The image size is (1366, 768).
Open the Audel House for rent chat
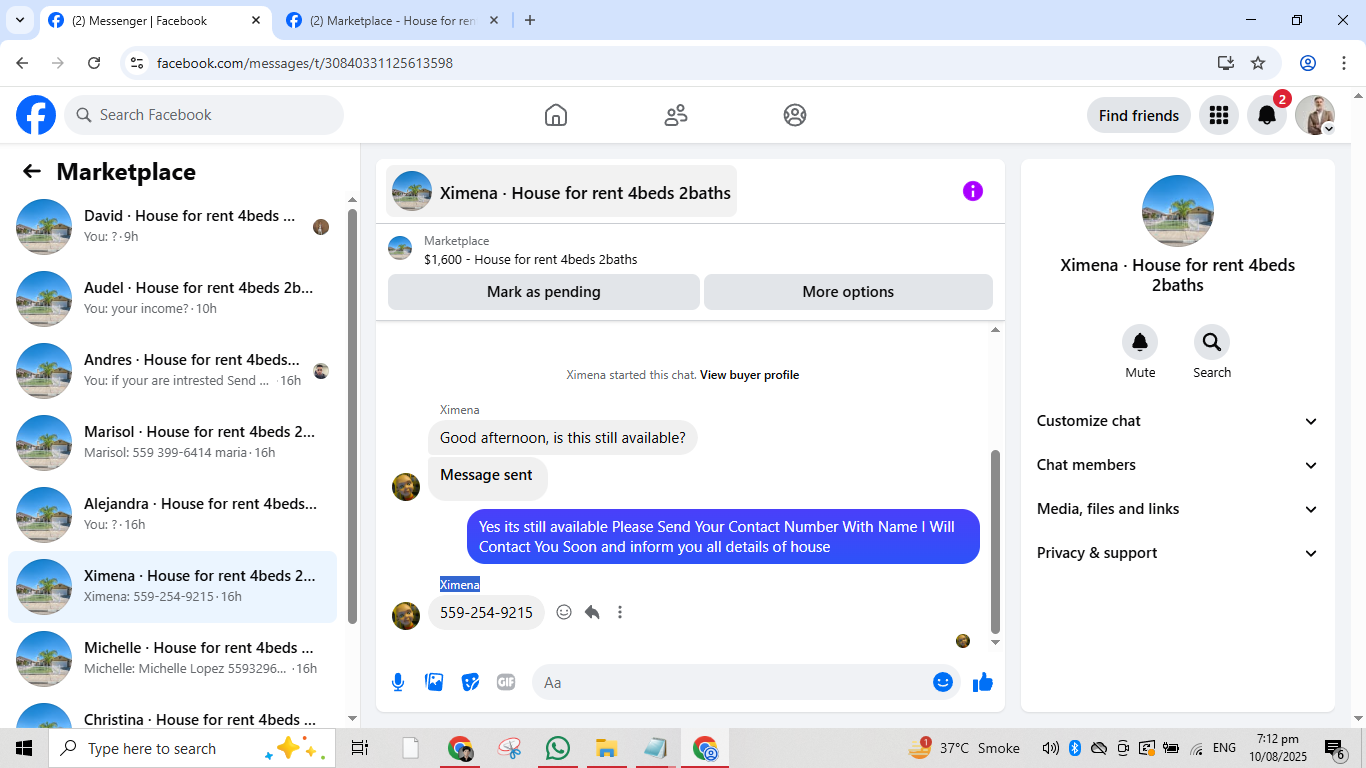[x=172, y=299]
